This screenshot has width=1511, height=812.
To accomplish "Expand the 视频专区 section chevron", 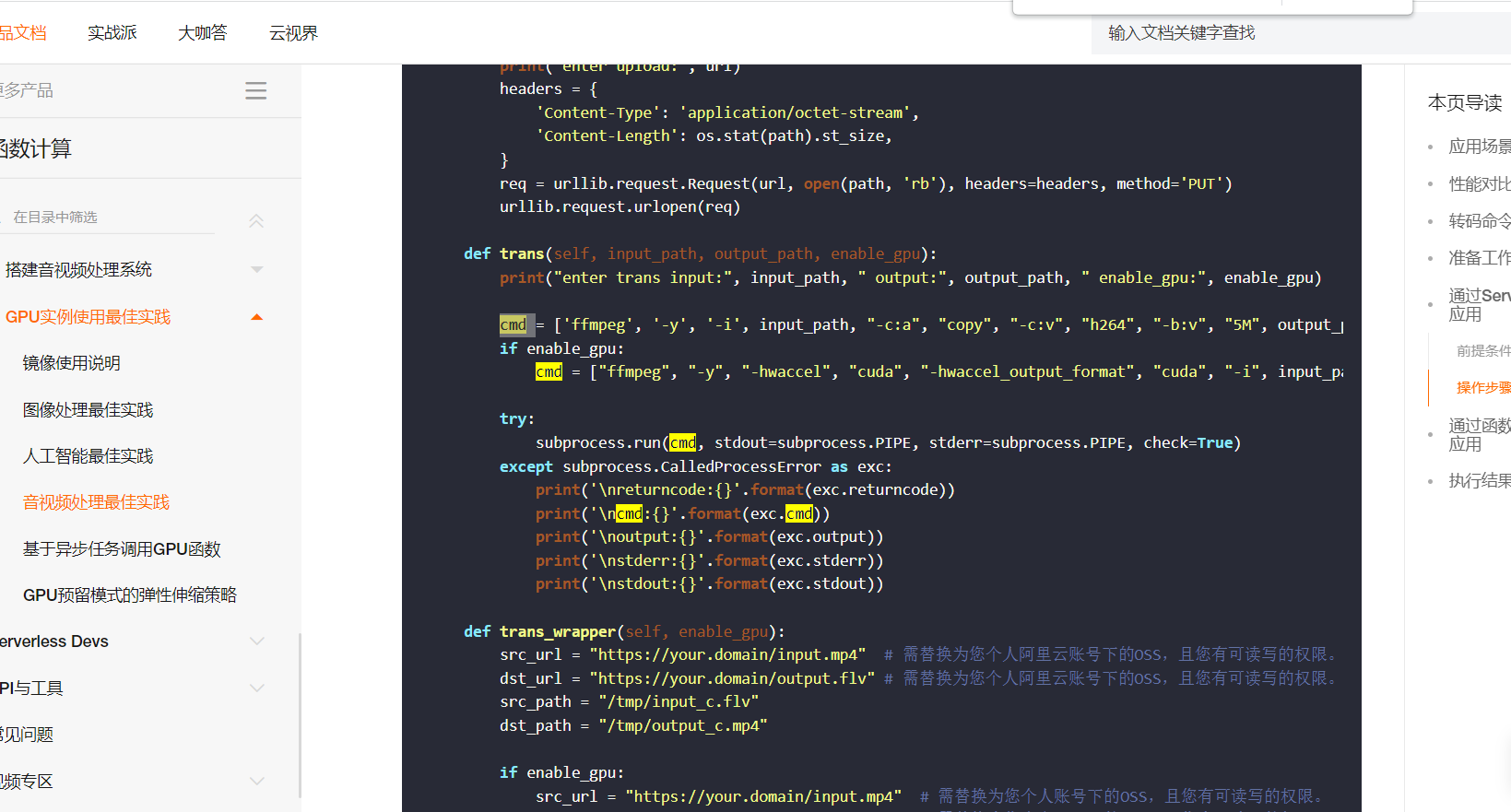I will pos(257,781).
